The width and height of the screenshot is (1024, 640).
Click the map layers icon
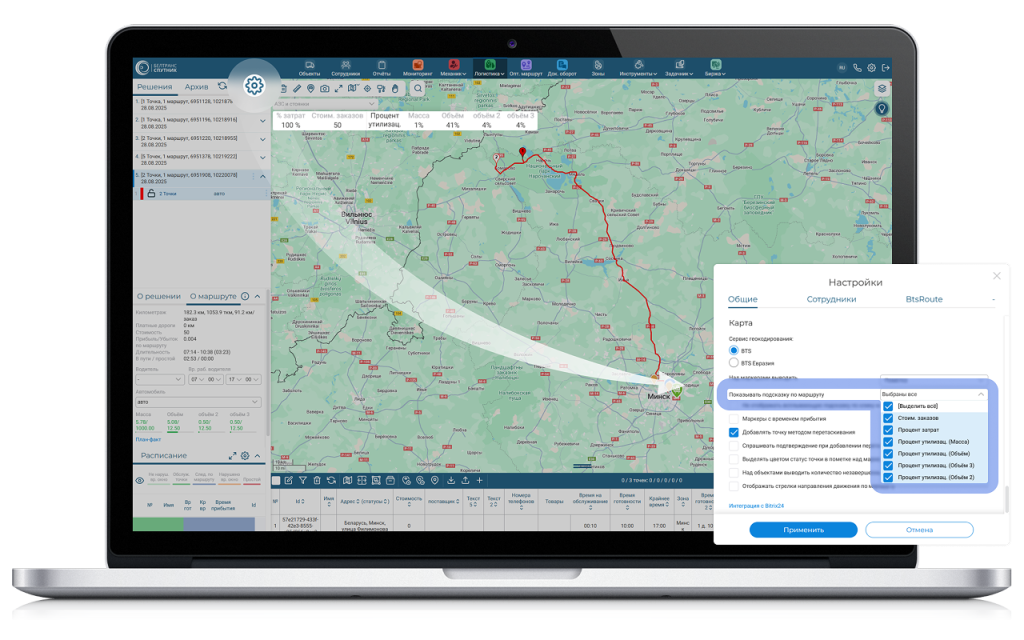click(882, 88)
